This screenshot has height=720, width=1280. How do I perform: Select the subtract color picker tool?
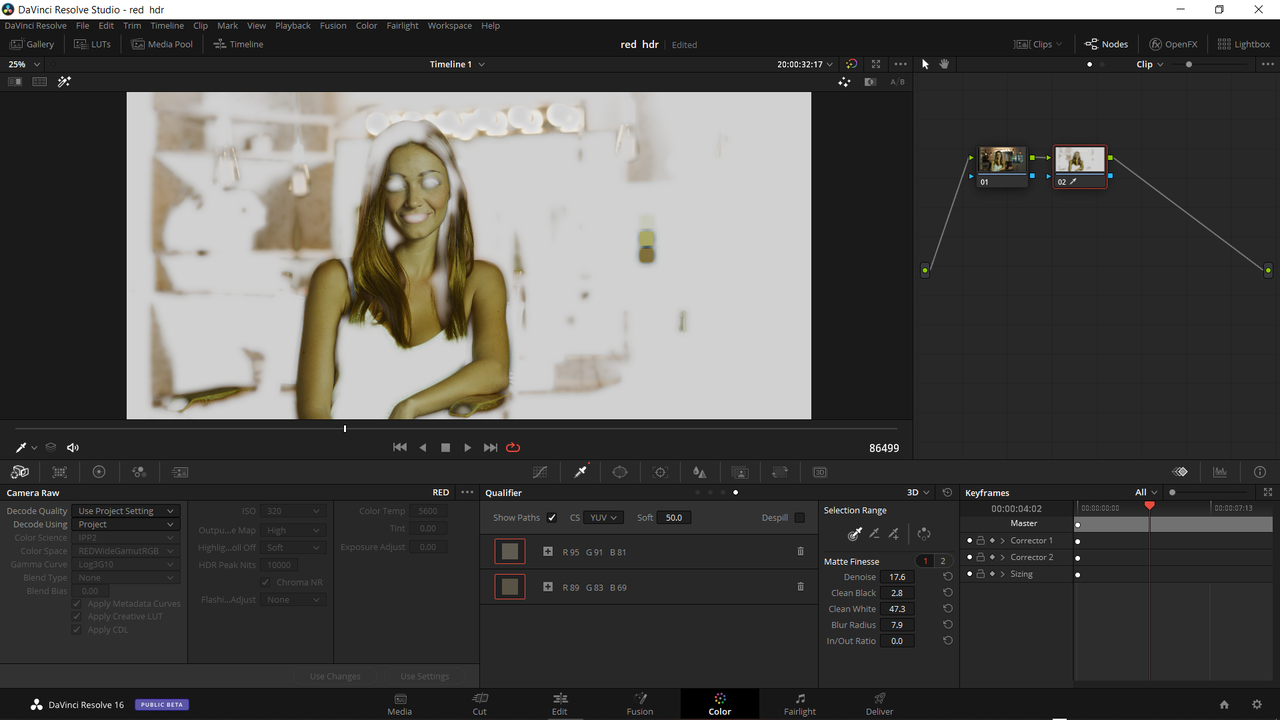pyautogui.click(x=874, y=534)
